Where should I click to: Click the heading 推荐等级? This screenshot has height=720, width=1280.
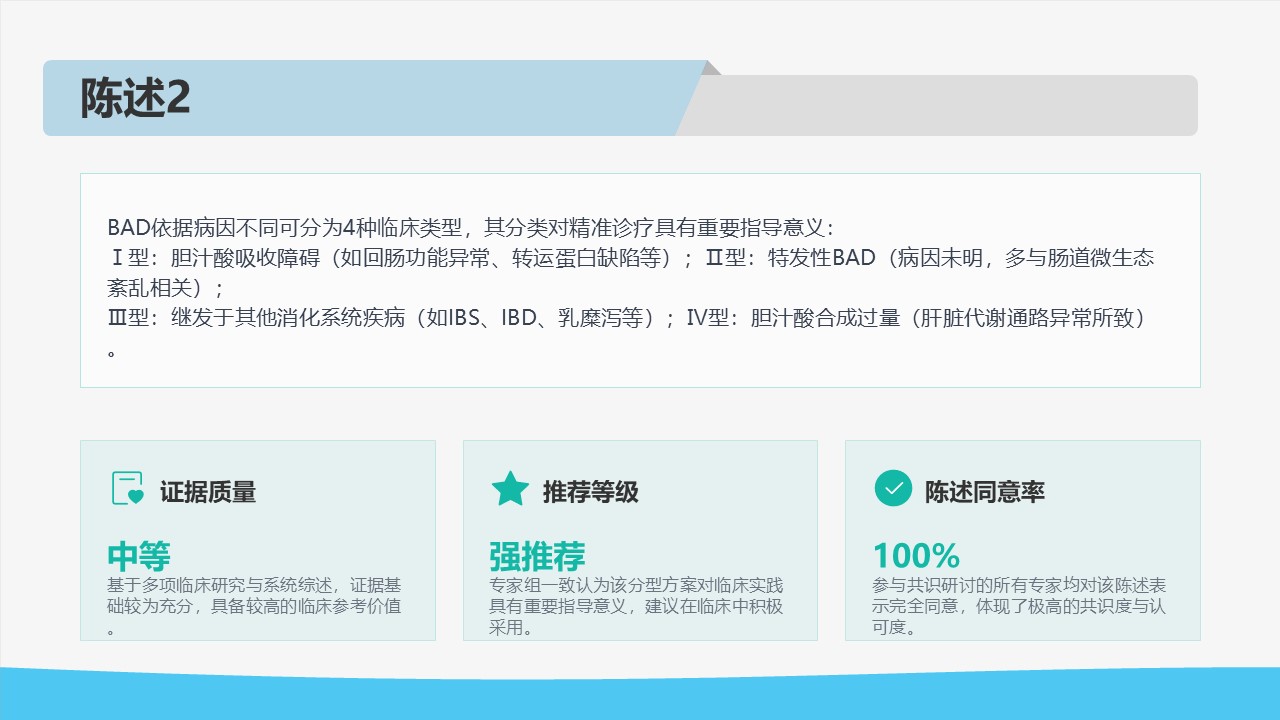(590, 491)
